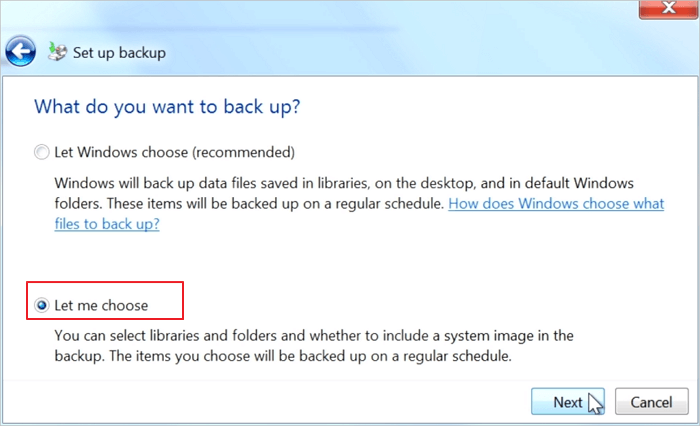Click the 'Let Windows choose (recommended)' label text

pos(175,152)
